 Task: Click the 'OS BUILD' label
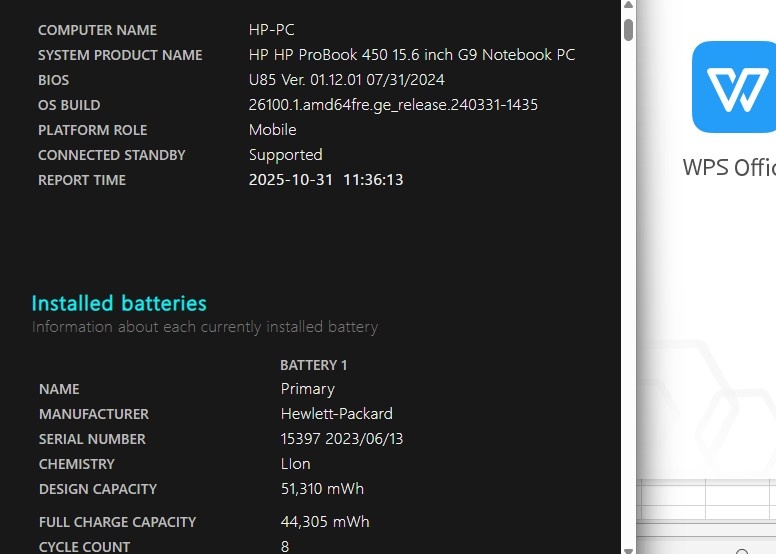(69, 105)
